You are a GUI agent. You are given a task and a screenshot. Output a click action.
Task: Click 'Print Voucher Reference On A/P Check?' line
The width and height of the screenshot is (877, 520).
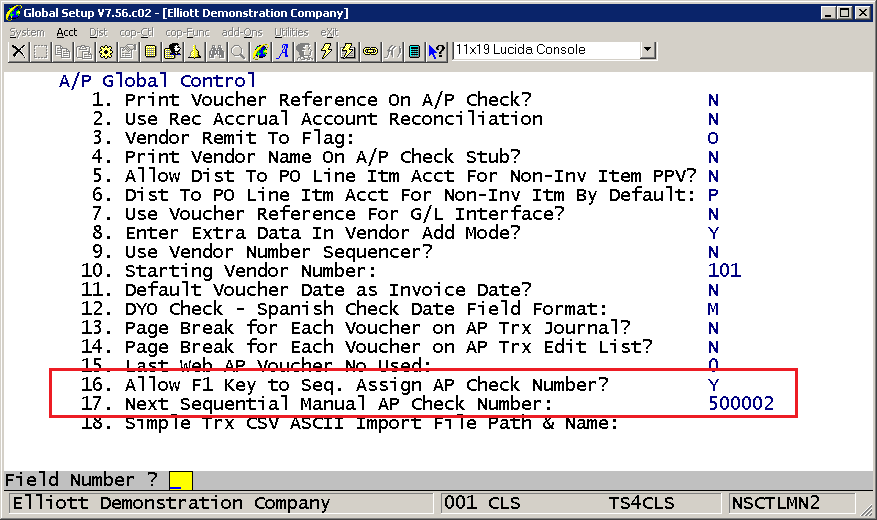click(x=328, y=100)
